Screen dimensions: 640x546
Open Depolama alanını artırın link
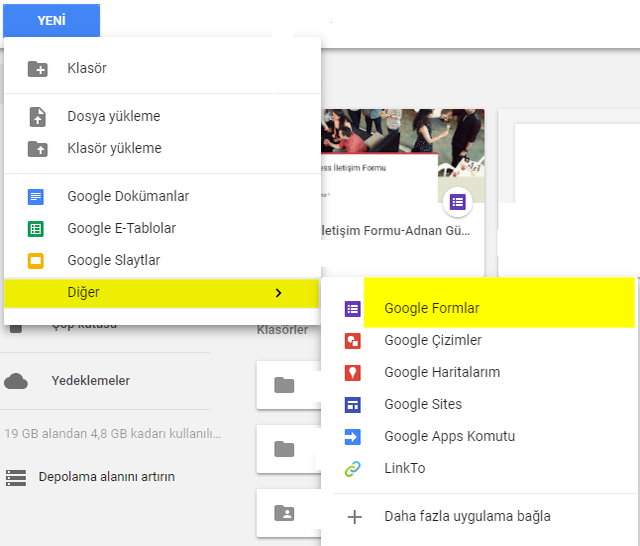[107, 477]
